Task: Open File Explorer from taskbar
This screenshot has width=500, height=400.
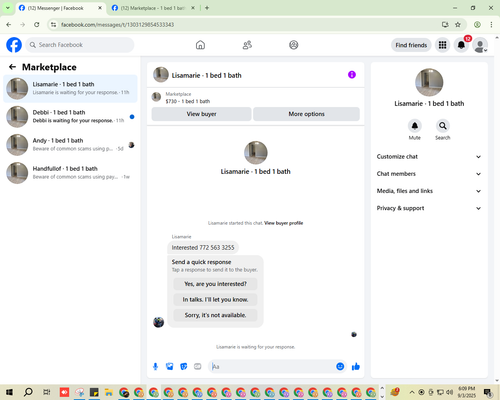Action: [x=108, y=392]
